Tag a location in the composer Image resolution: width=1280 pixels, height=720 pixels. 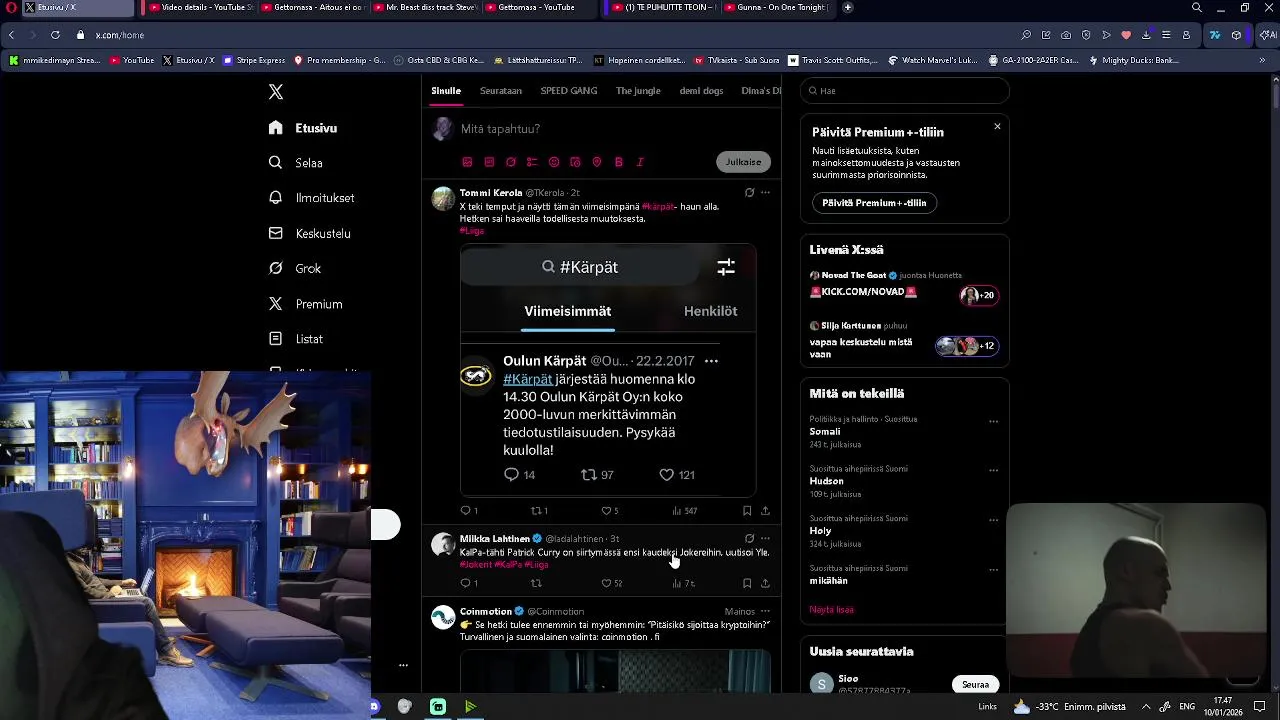(597, 162)
